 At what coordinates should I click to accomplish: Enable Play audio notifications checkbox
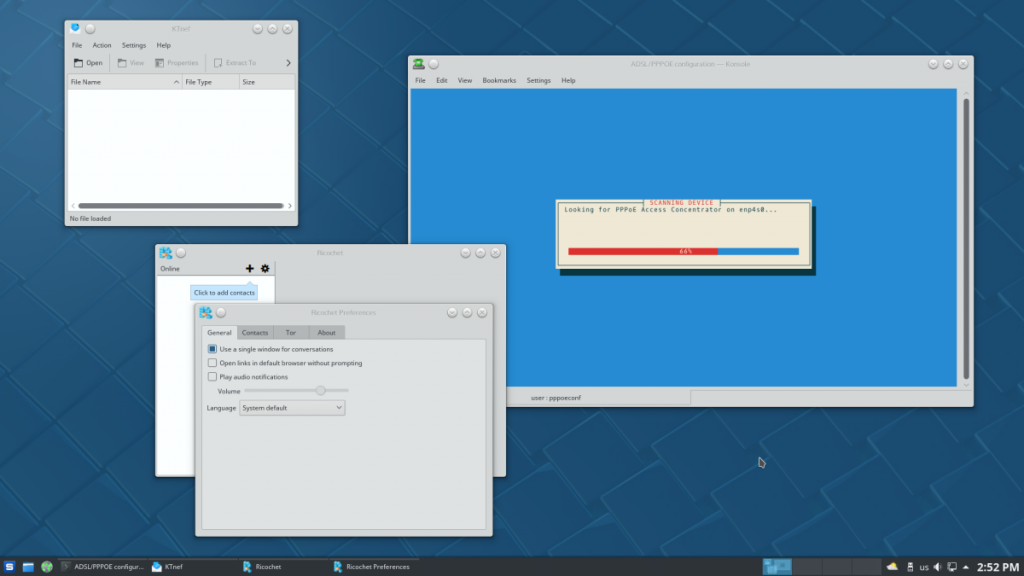(x=212, y=377)
